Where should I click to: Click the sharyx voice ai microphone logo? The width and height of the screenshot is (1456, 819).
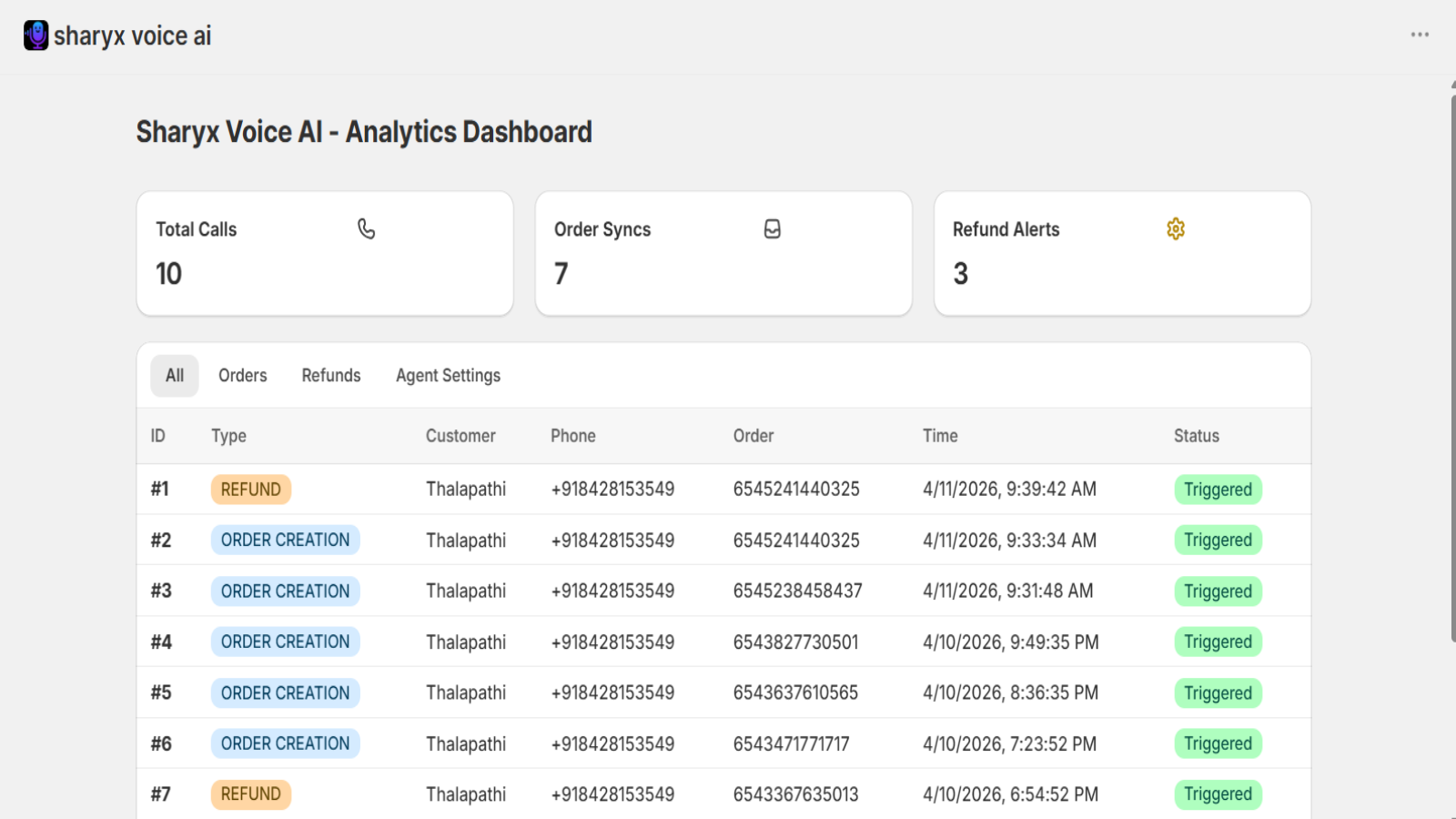tap(36, 35)
